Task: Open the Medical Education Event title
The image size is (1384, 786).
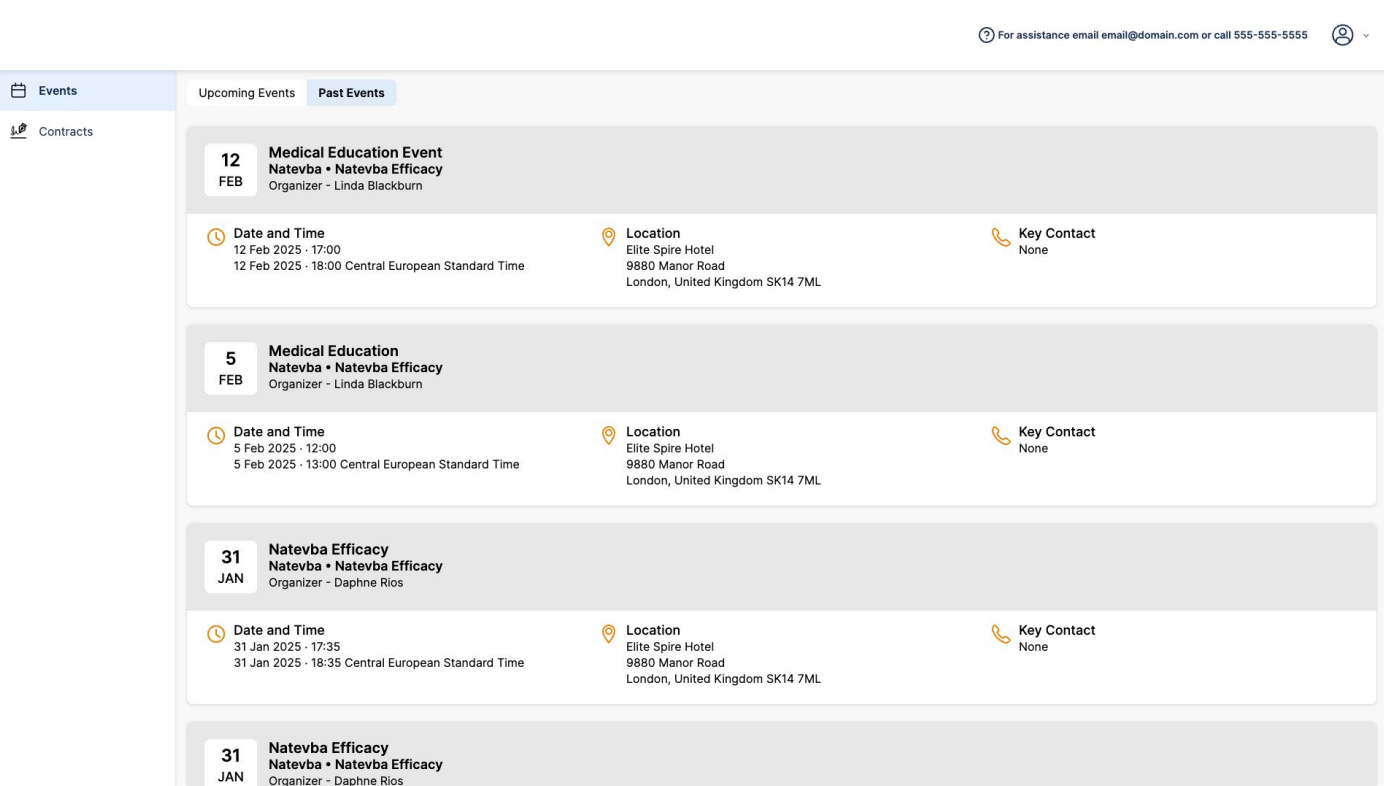Action: coord(355,153)
